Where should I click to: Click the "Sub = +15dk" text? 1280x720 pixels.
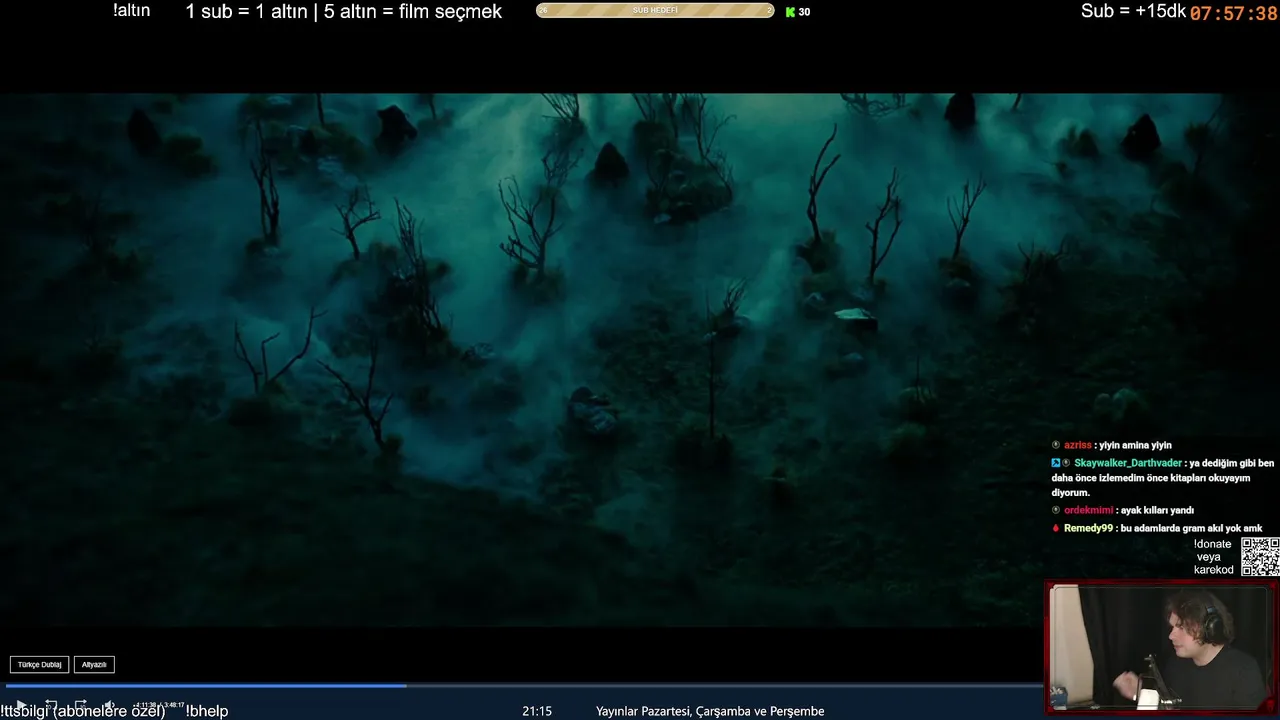tap(1133, 11)
